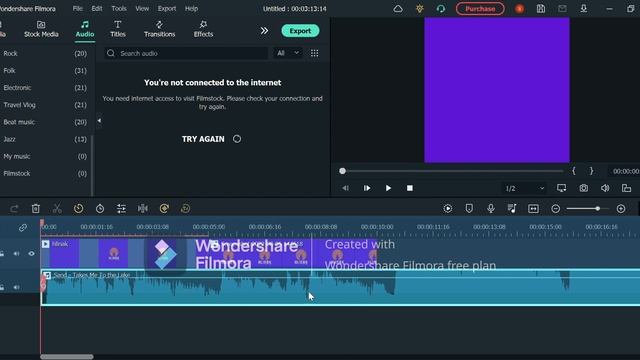
Task: Open the Effects tab
Action: [203, 29]
